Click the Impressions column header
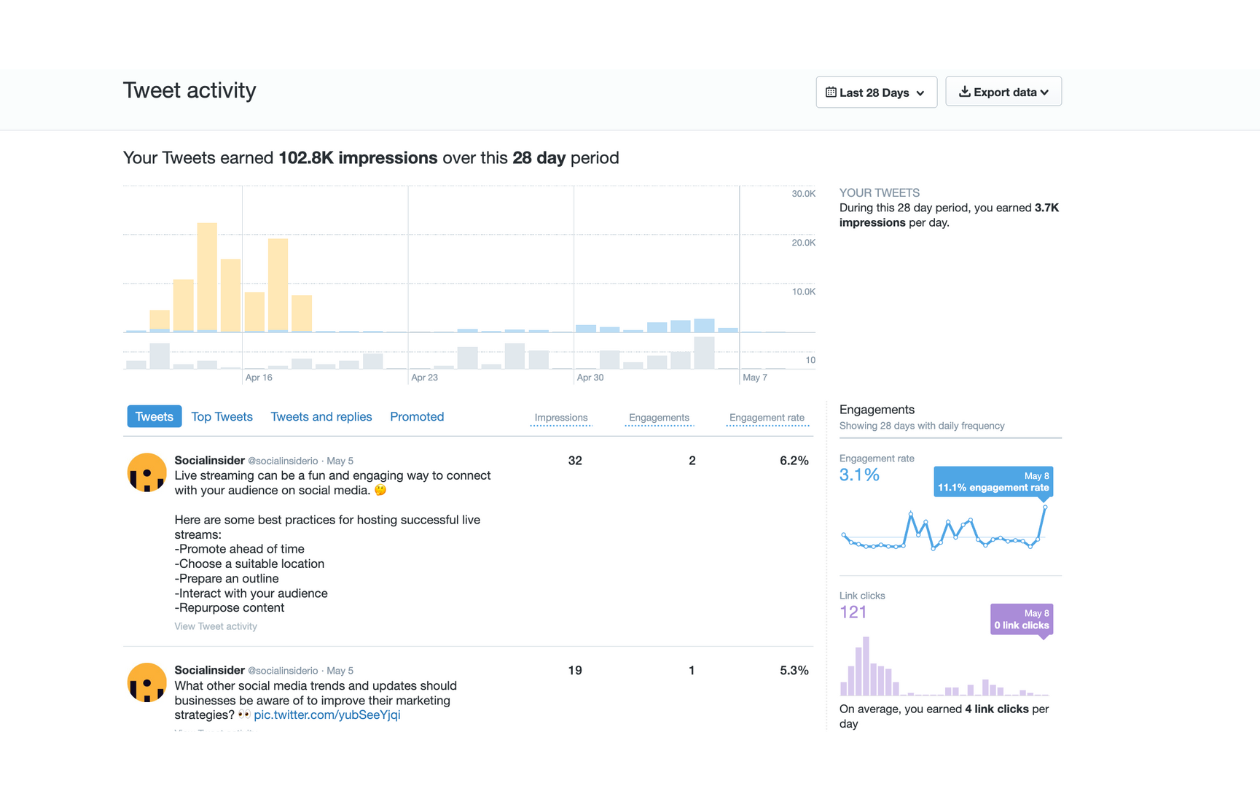 pyautogui.click(x=561, y=418)
